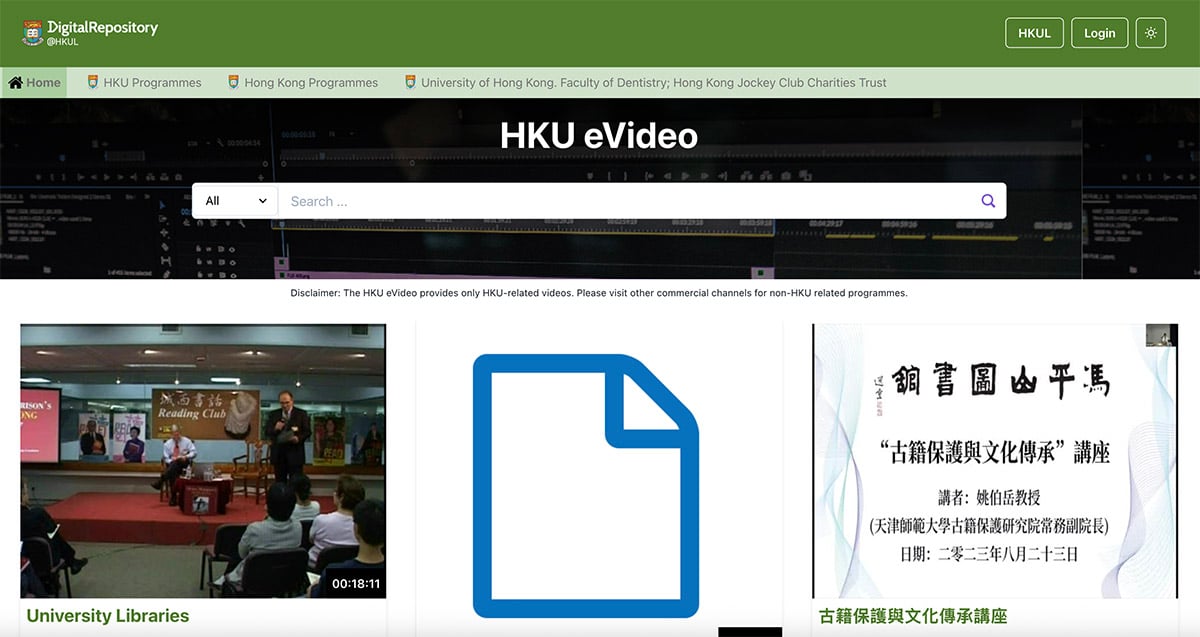Image resolution: width=1200 pixels, height=637 pixels.
Task: Click the house icon beside Home
Action: click(16, 83)
